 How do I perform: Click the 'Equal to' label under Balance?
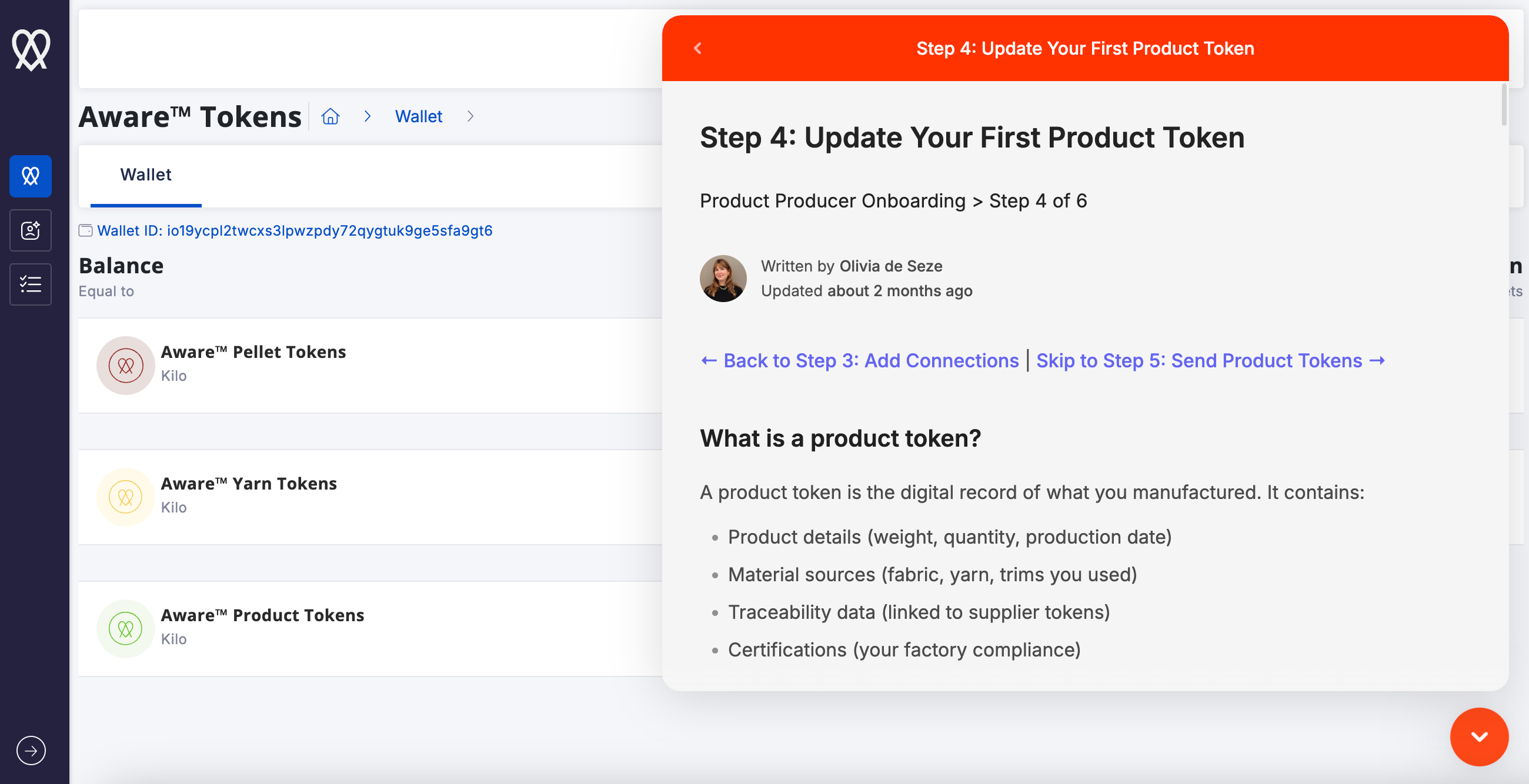pyautogui.click(x=106, y=291)
